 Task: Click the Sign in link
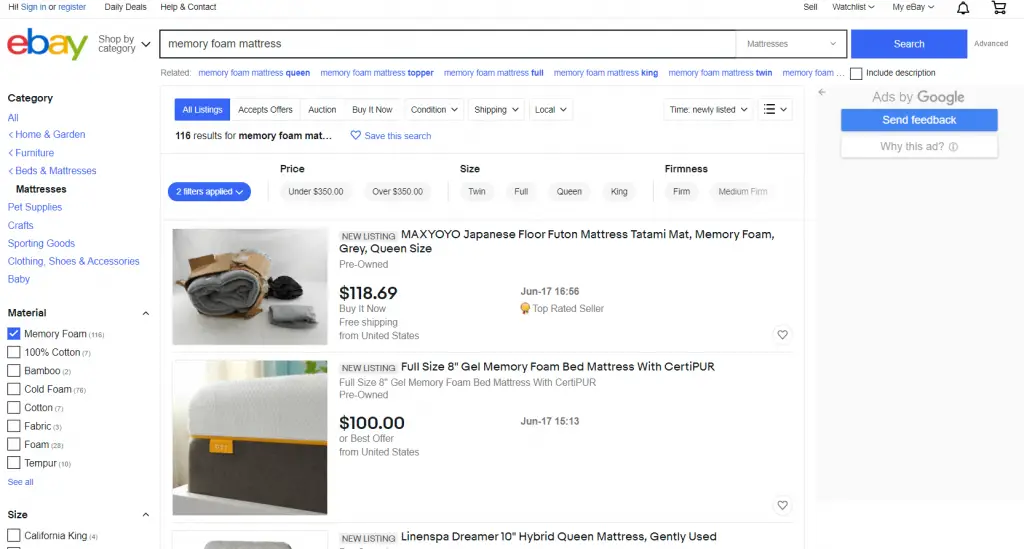(33, 7)
